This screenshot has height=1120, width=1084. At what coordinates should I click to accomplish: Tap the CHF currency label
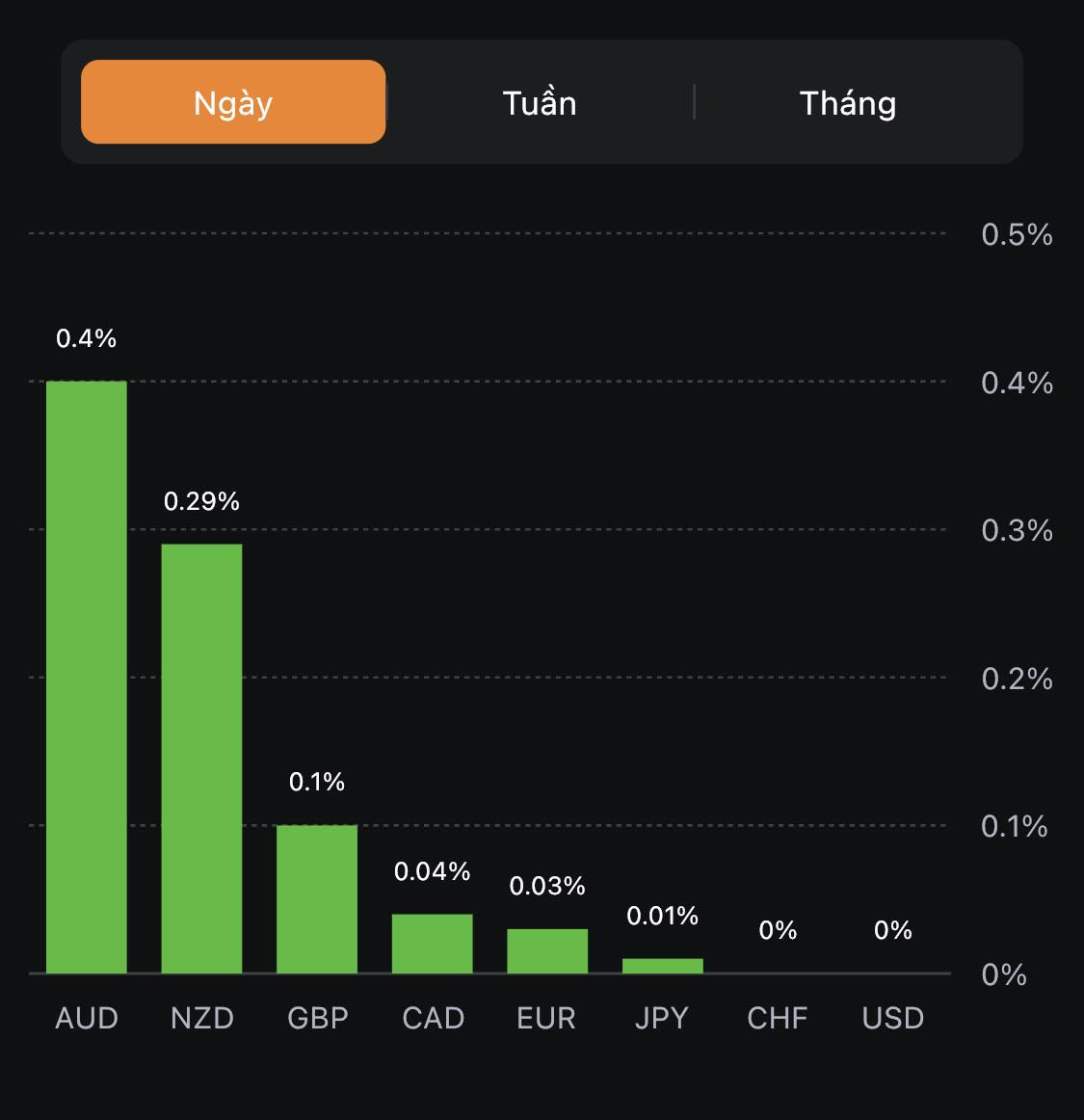pos(778,1018)
